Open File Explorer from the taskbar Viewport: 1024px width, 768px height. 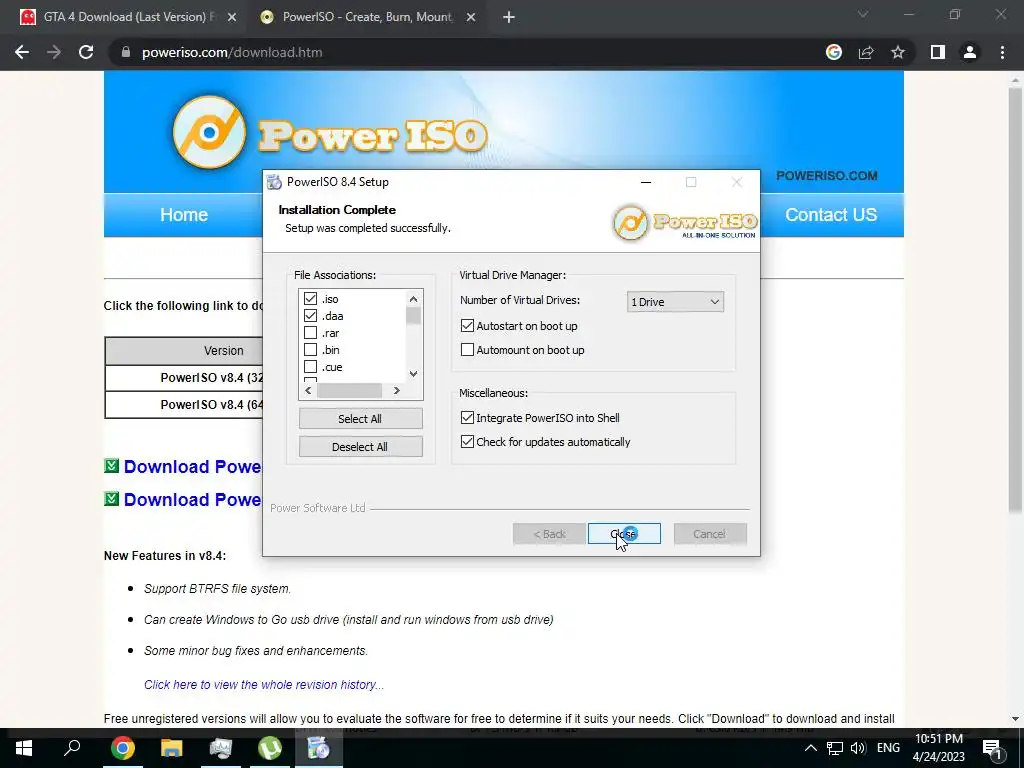pyautogui.click(x=172, y=748)
